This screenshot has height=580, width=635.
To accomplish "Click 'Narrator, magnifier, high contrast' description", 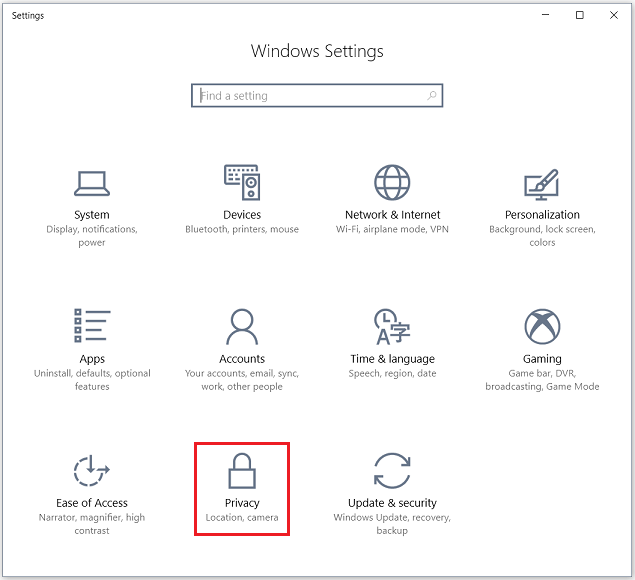I will click(92, 524).
